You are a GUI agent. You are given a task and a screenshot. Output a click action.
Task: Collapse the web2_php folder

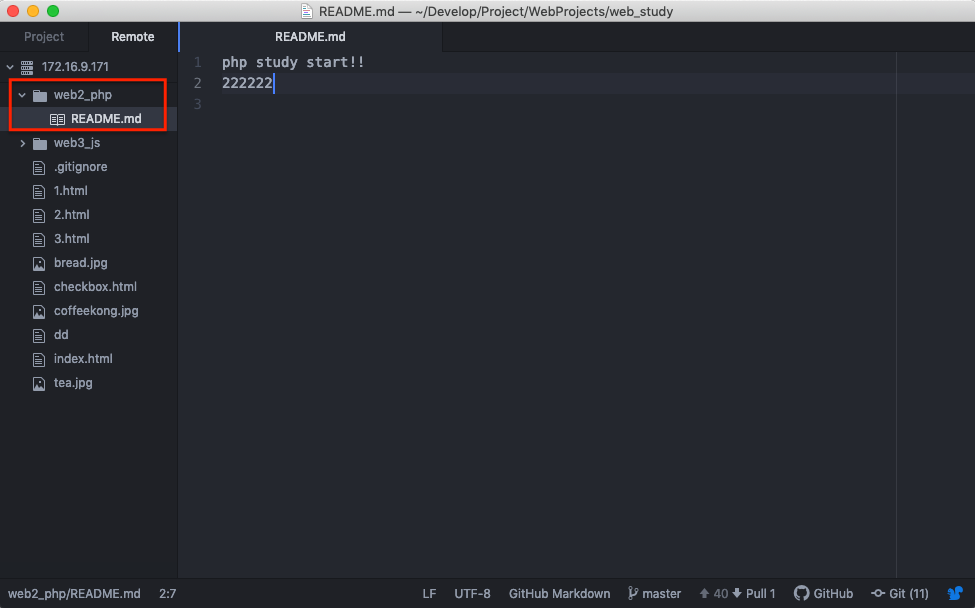click(22, 95)
